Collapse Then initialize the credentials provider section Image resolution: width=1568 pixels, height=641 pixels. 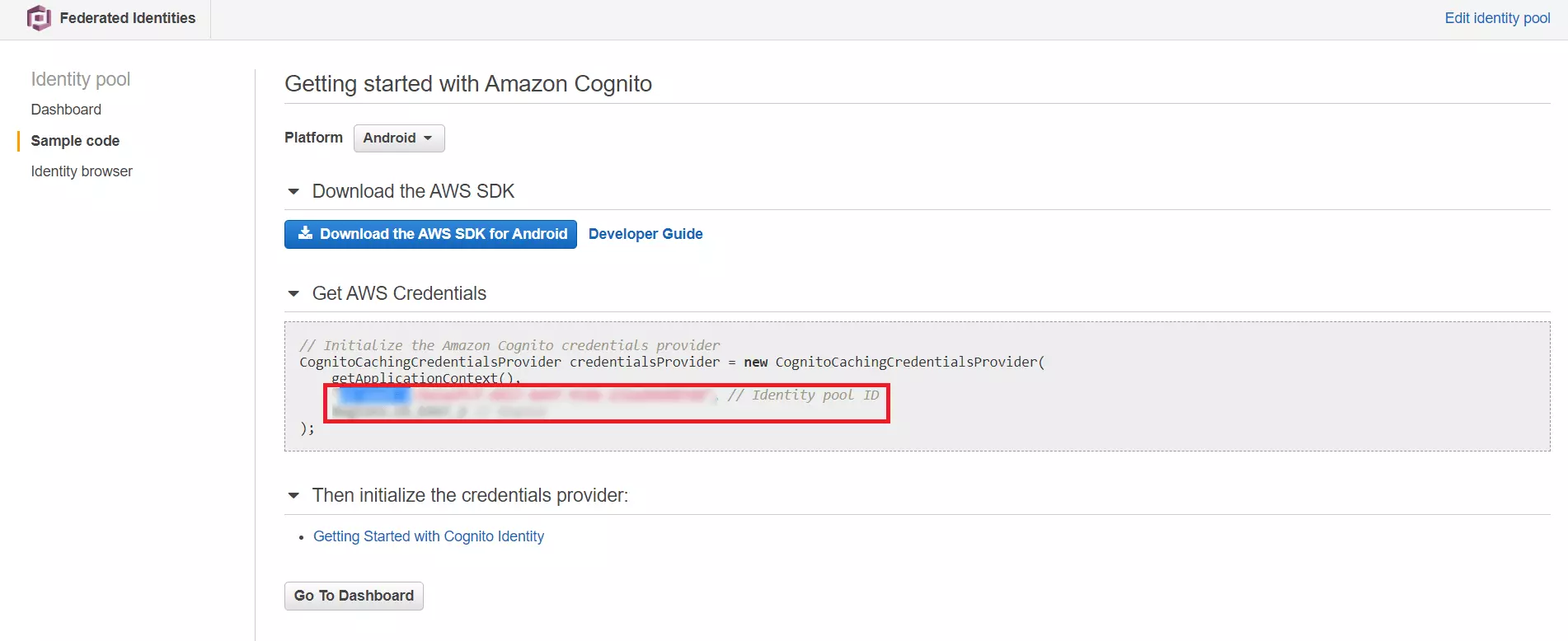coord(293,495)
